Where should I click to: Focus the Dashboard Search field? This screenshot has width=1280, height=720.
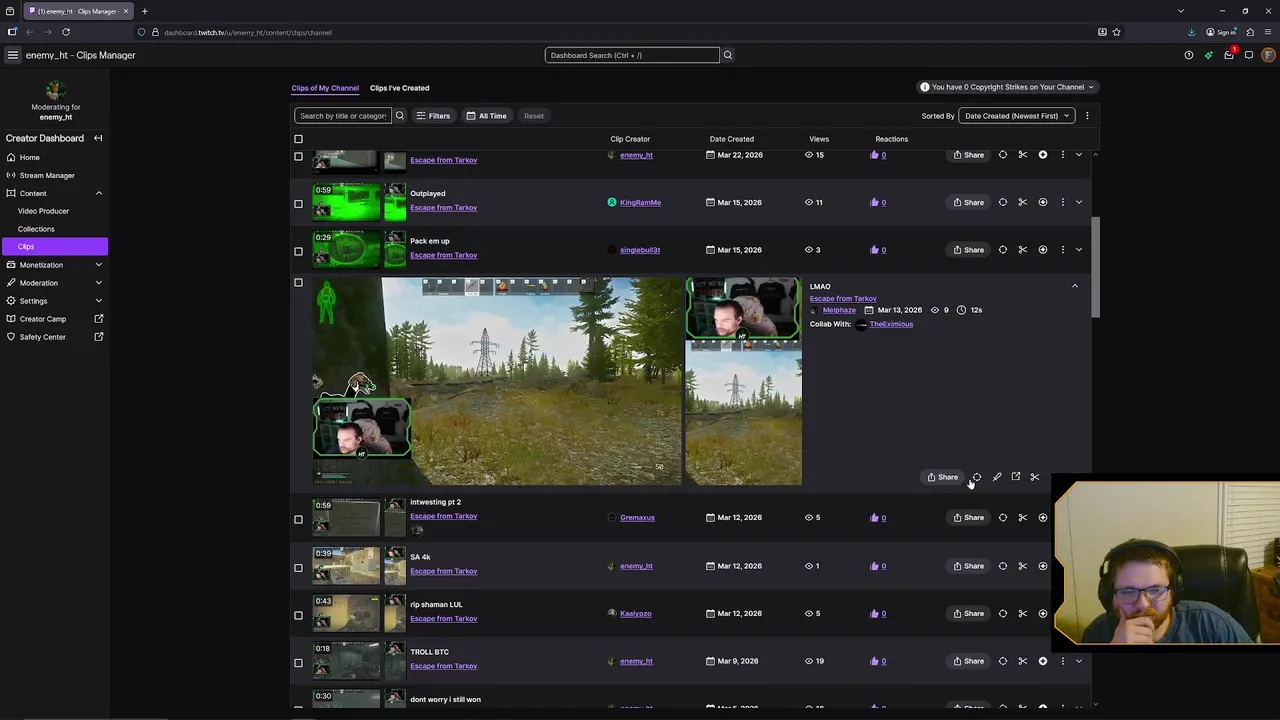pyautogui.click(x=632, y=55)
